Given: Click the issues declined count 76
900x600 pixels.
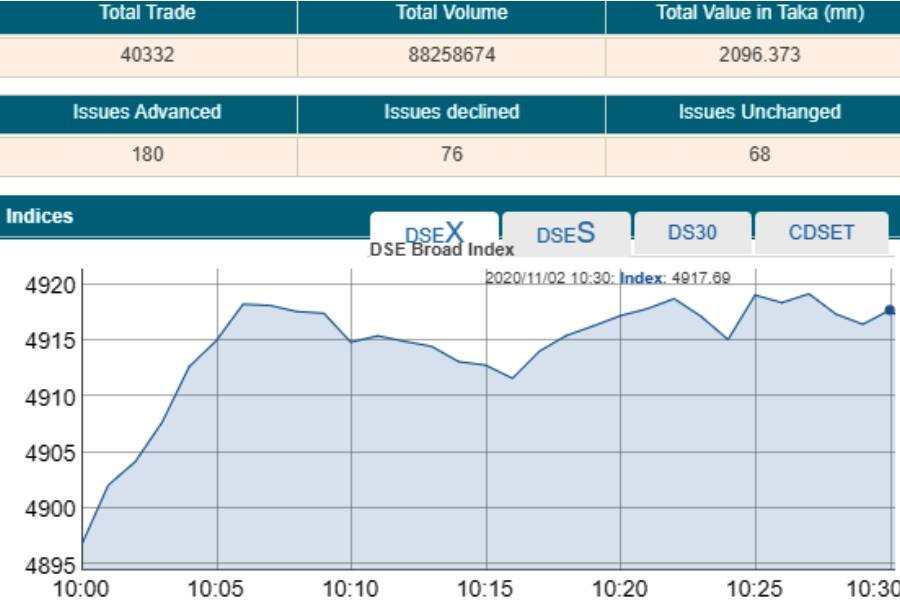Looking at the screenshot, I should (x=451, y=154).
